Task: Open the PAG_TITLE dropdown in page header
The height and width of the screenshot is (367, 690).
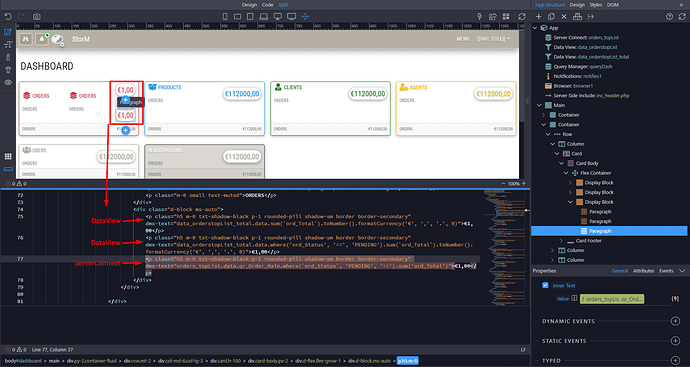Action: pyautogui.click(x=493, y=39)
